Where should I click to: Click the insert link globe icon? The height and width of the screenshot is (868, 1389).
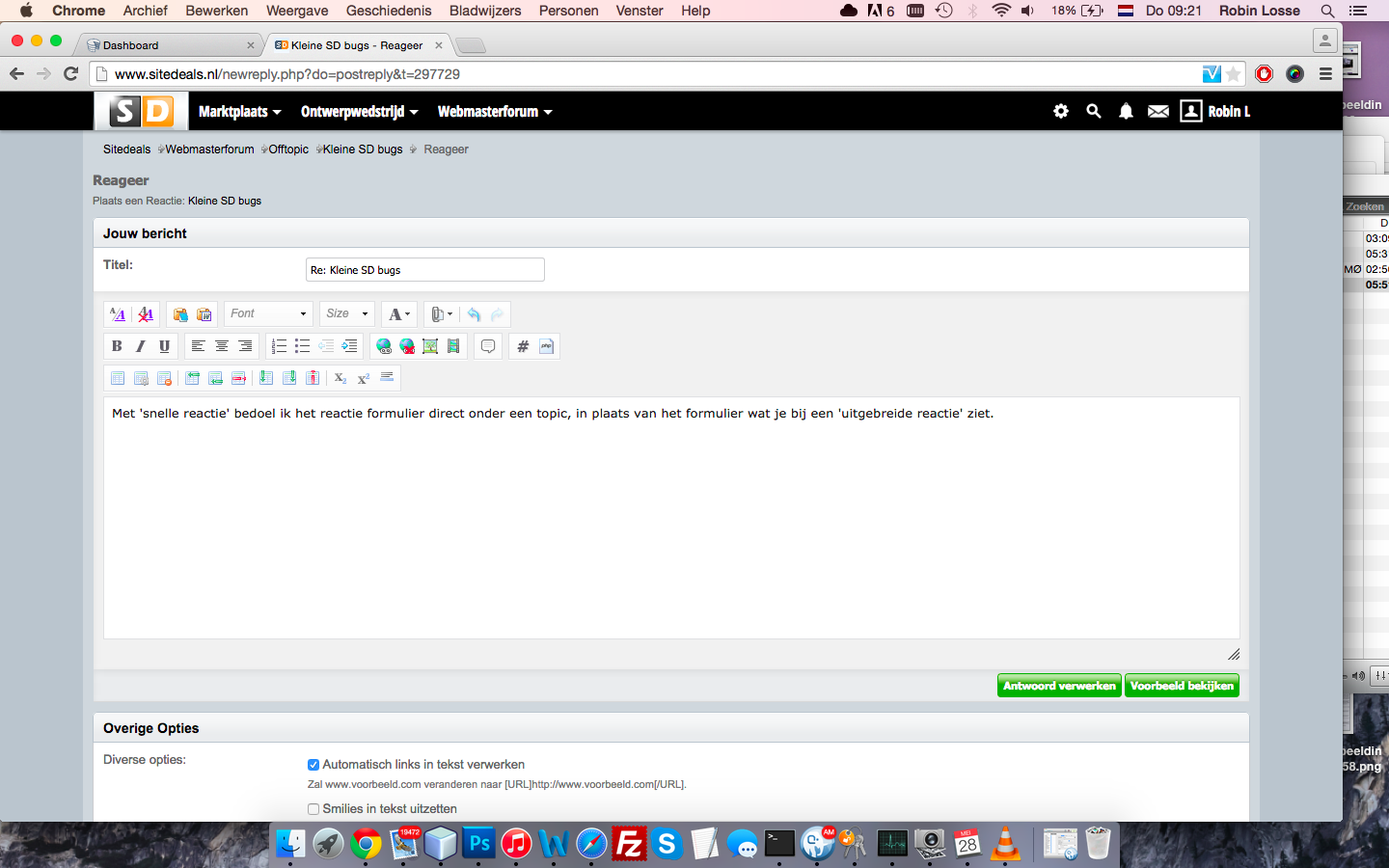pos(384,346)
